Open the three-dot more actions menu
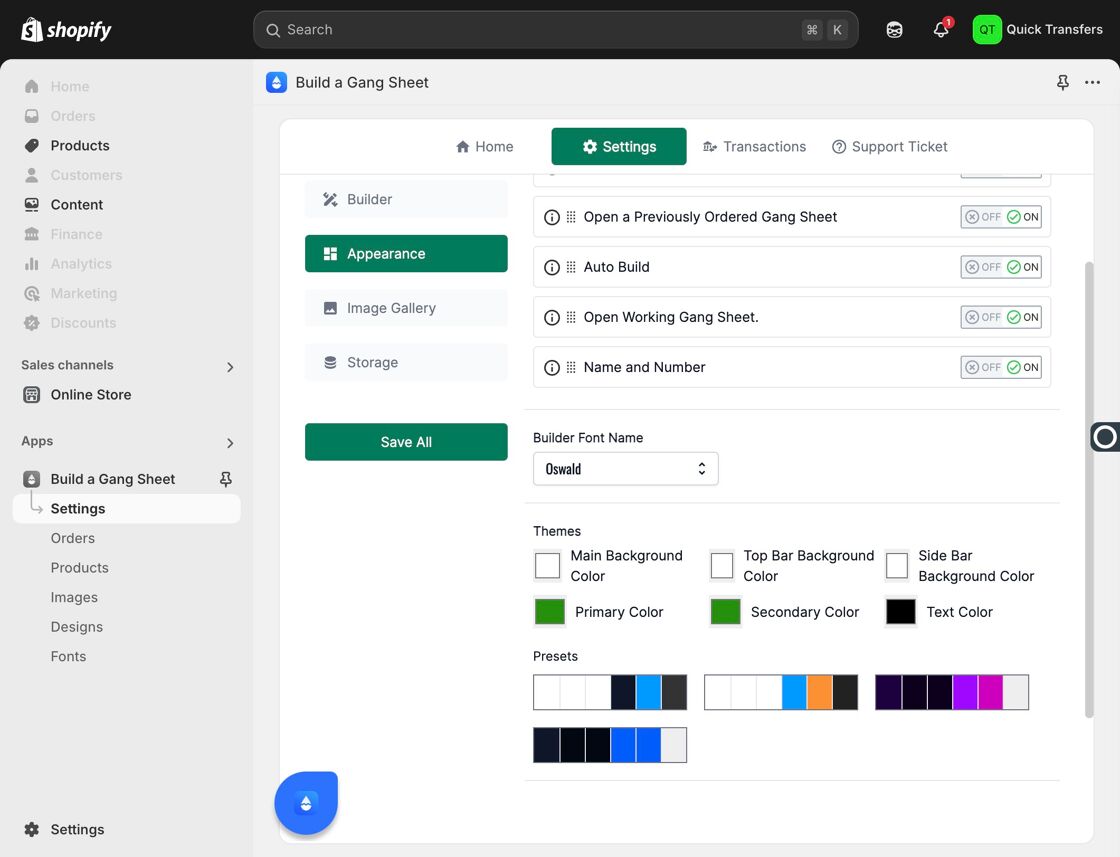Screen dimensions: 1120x857 (x=1092, y=82)
